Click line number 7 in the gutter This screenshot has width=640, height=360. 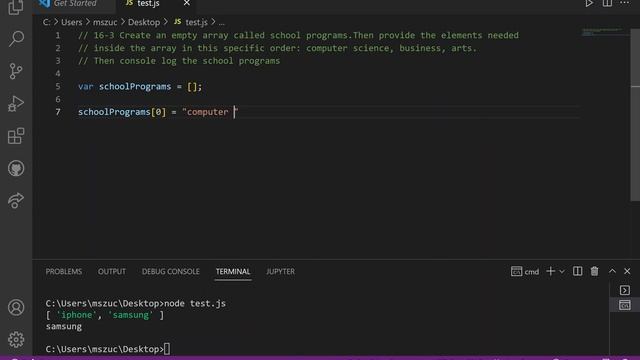tap(58, 112)
